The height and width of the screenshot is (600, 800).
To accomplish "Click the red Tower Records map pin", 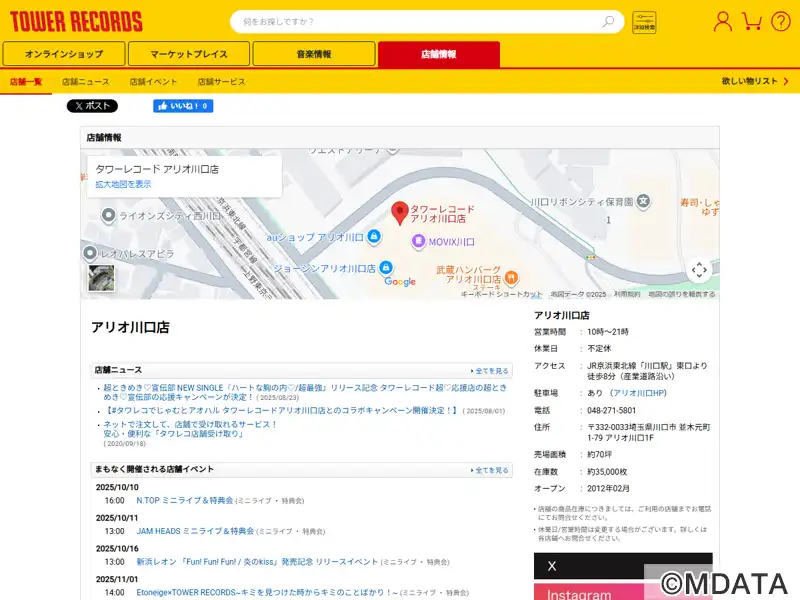I will click(399, 213).
